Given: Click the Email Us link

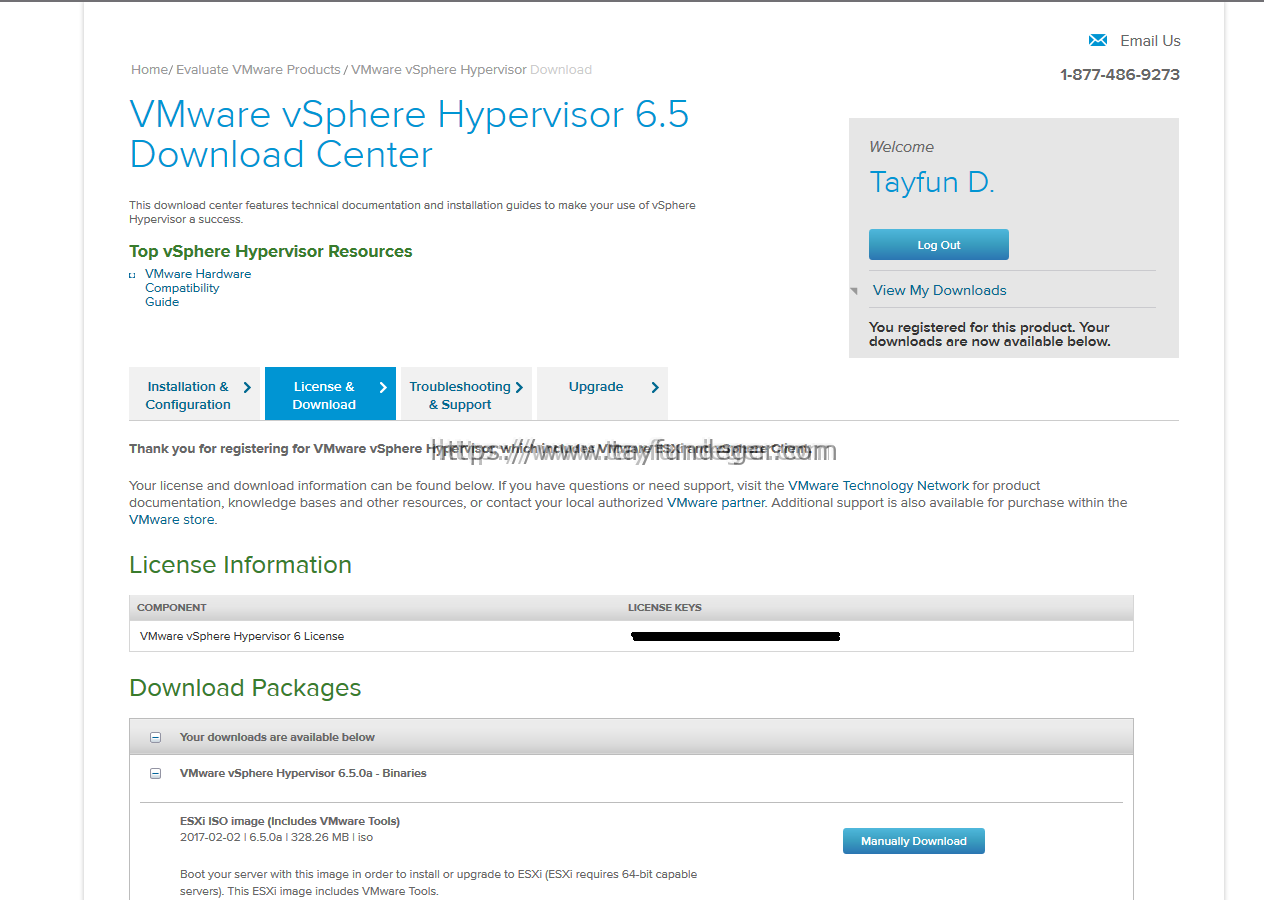Looking at the screenshot, I should 1150,41.
